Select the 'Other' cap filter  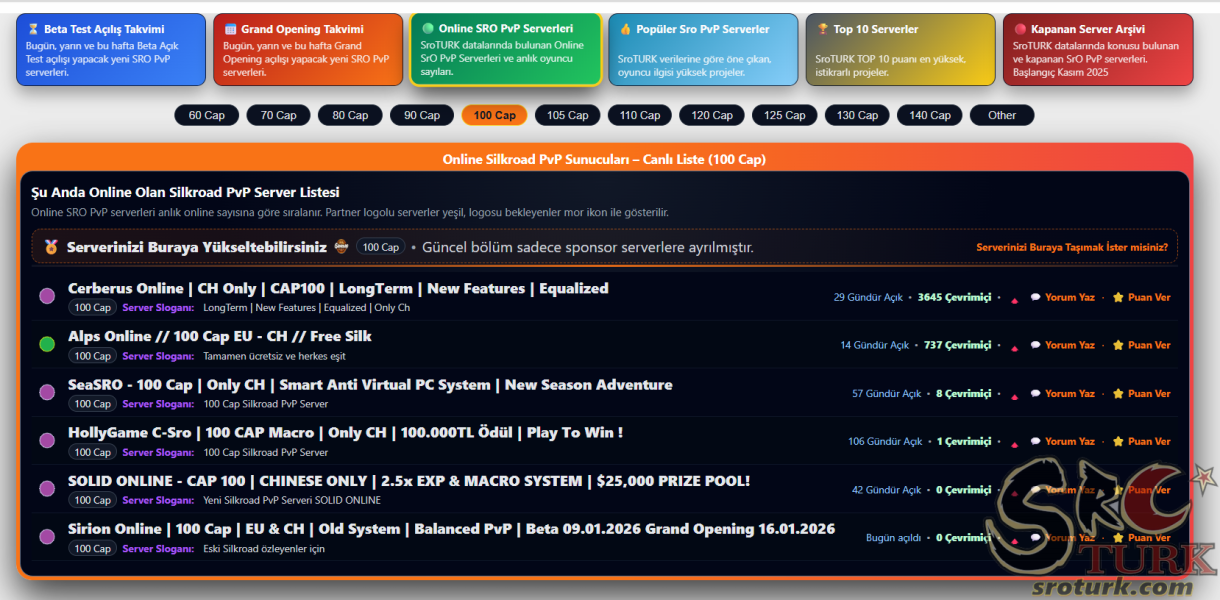(1001, 115)
